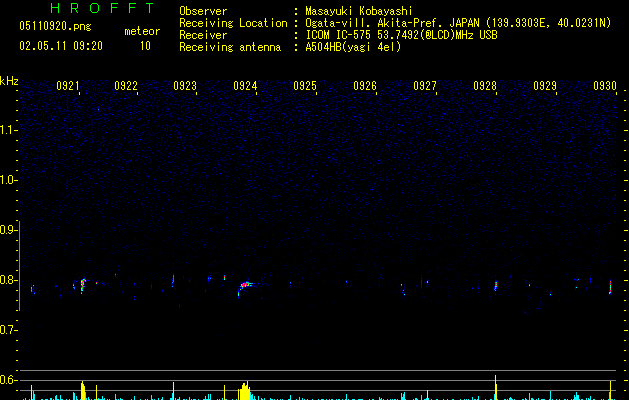Screen dimensions: 629x400
Task: Click the 0.6 kHz axis label
Action: click(x=8, y=380)
